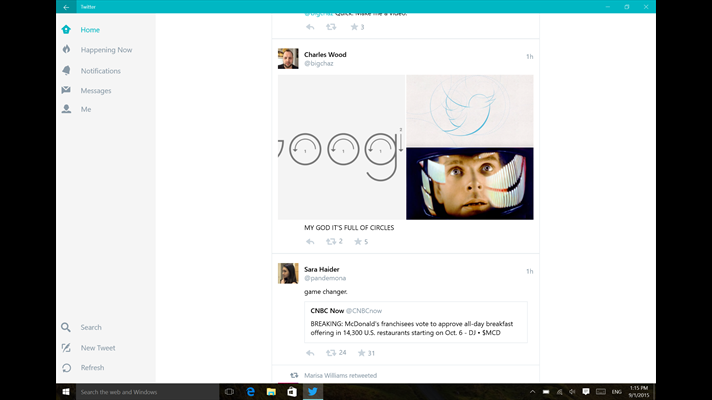
Task: Click the New Tweet label
Action: tap(98, 348)
